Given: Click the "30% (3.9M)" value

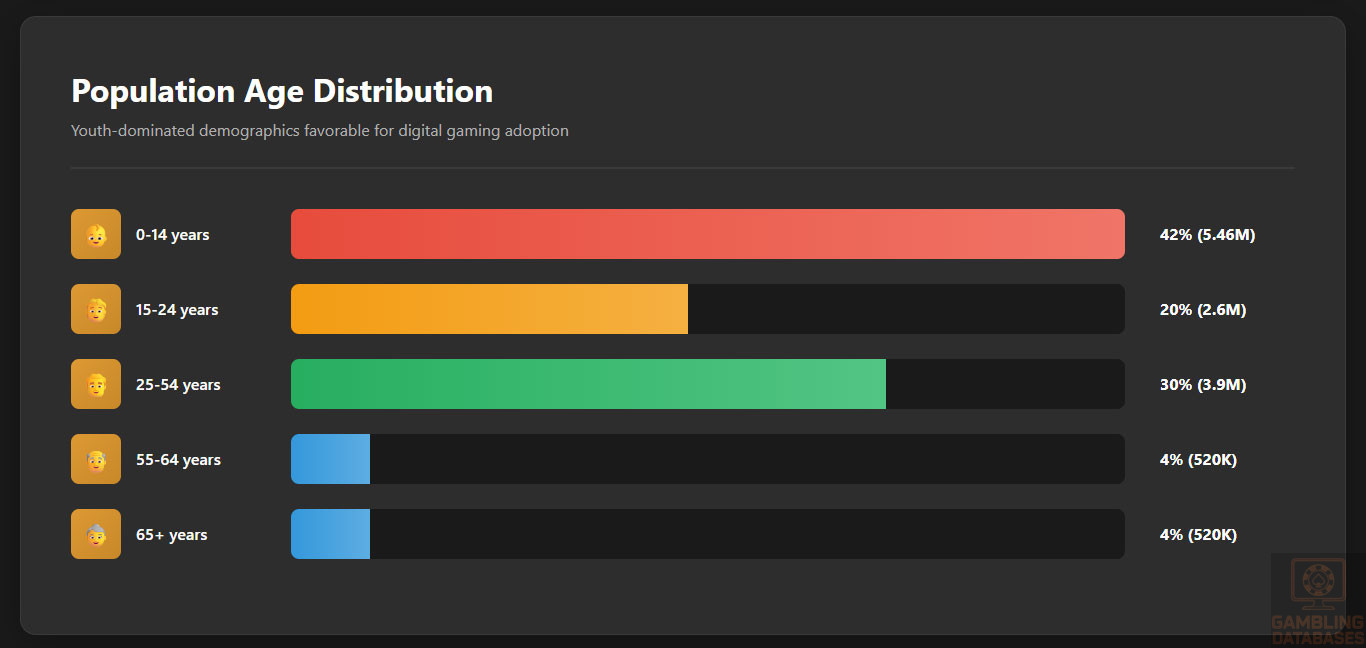Looking at the screenshot, I should pos(1203,385).
